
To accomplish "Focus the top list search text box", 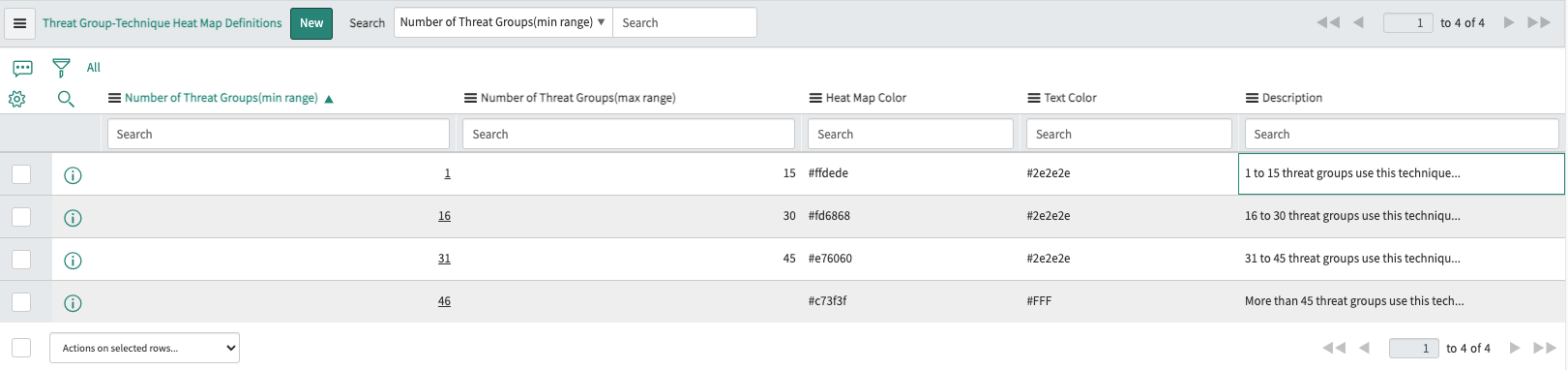I will pos(685,22).
